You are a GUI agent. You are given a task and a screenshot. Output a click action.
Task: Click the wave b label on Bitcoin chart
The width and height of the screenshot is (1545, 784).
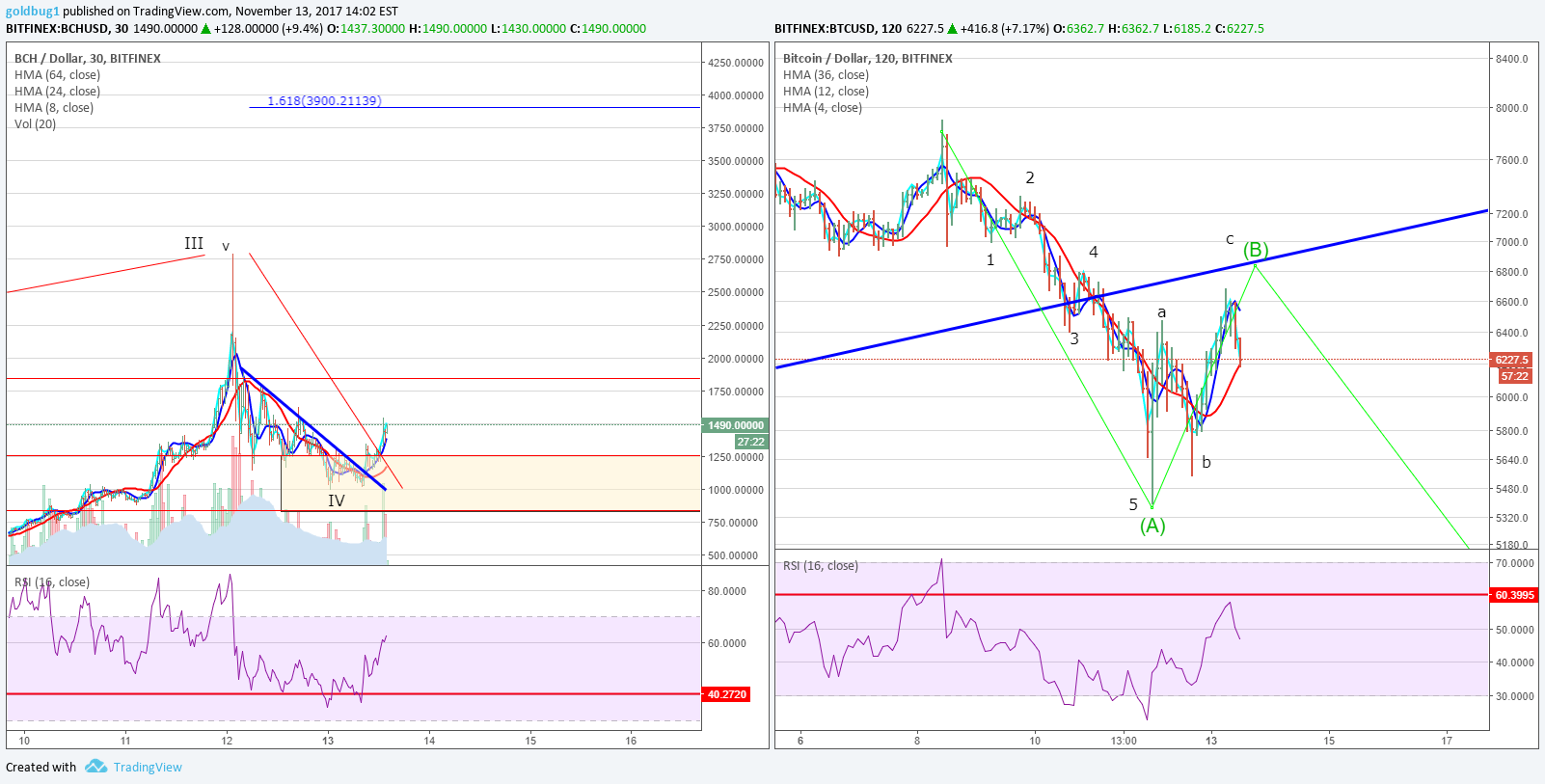1206,462
